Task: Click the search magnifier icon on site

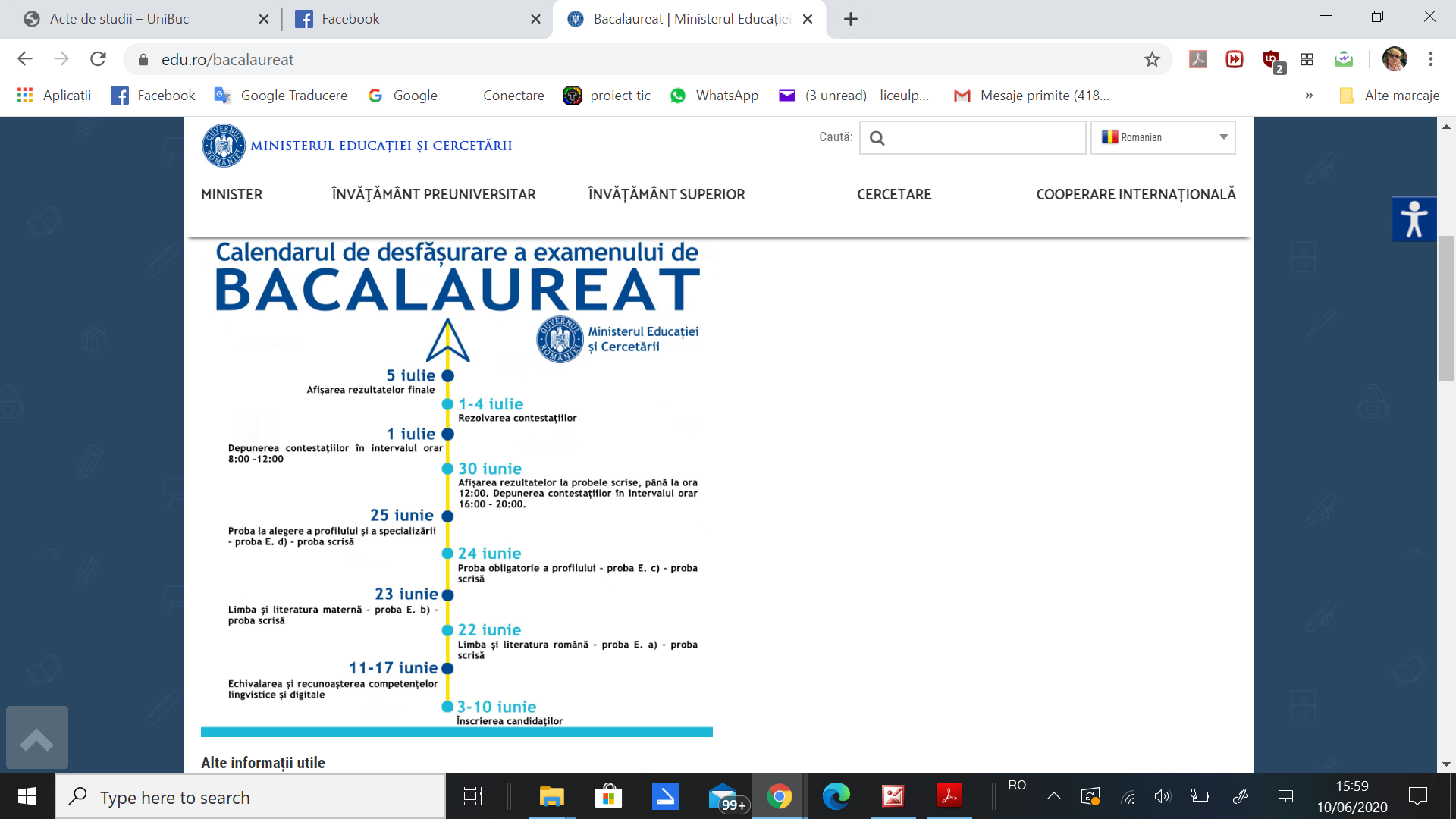Action: pos(877,138)
